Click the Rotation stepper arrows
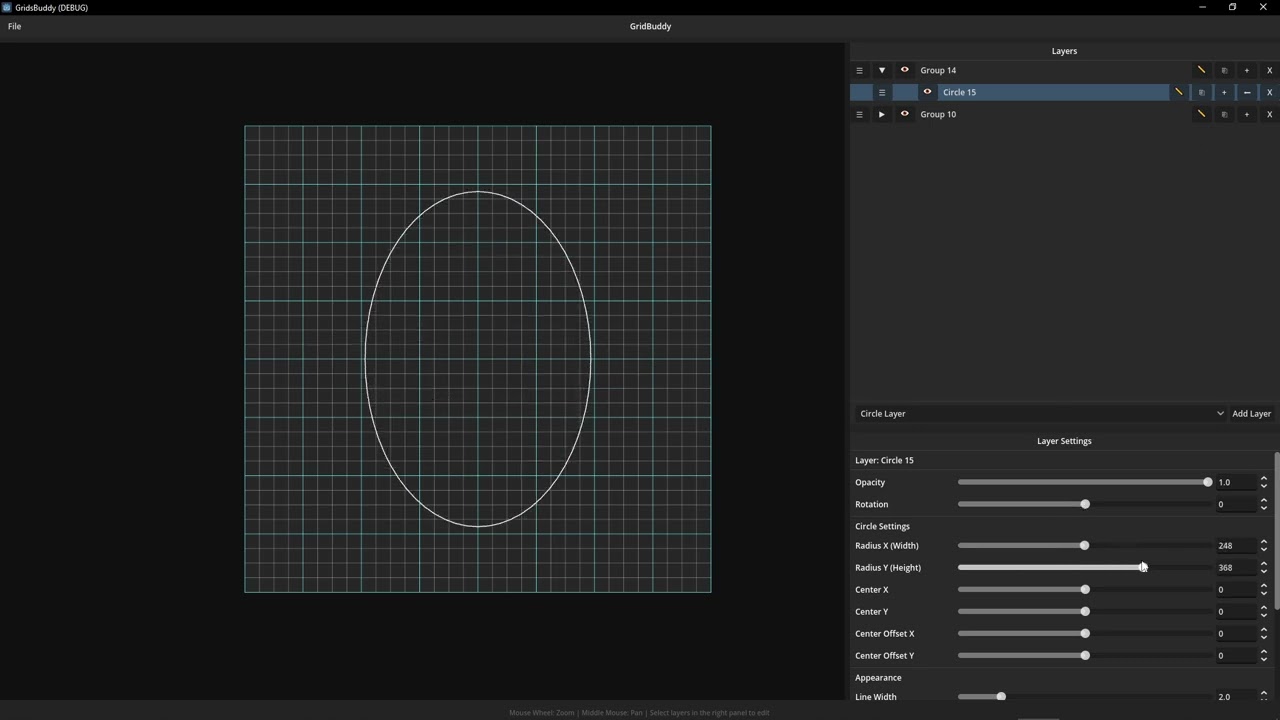This screenshot has width=1280, height=720. (x=1264, y=504)
